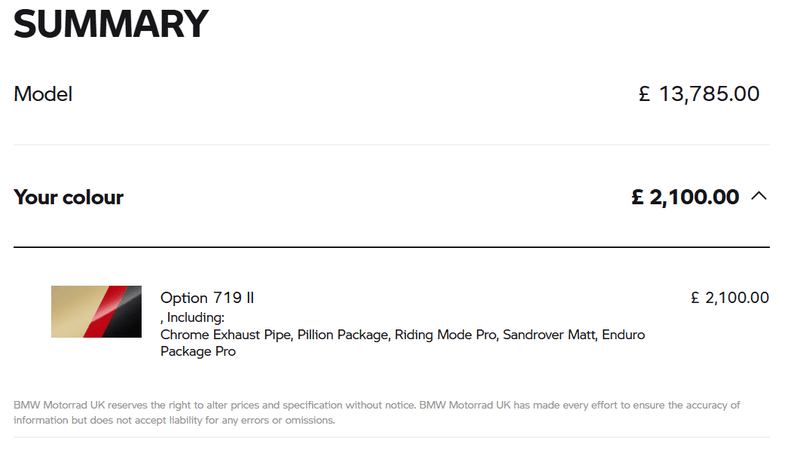Click the Option 719 II line price
Image resolution: width=800 pixels, height=450 pixels.
[730, 298]
